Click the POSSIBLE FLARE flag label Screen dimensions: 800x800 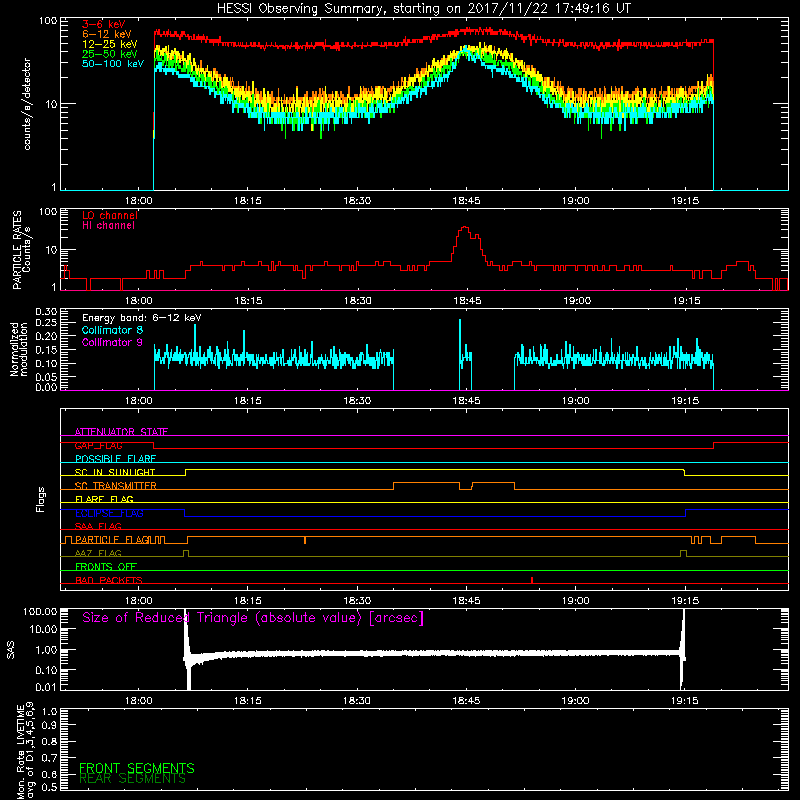click(x=115, y=459)
